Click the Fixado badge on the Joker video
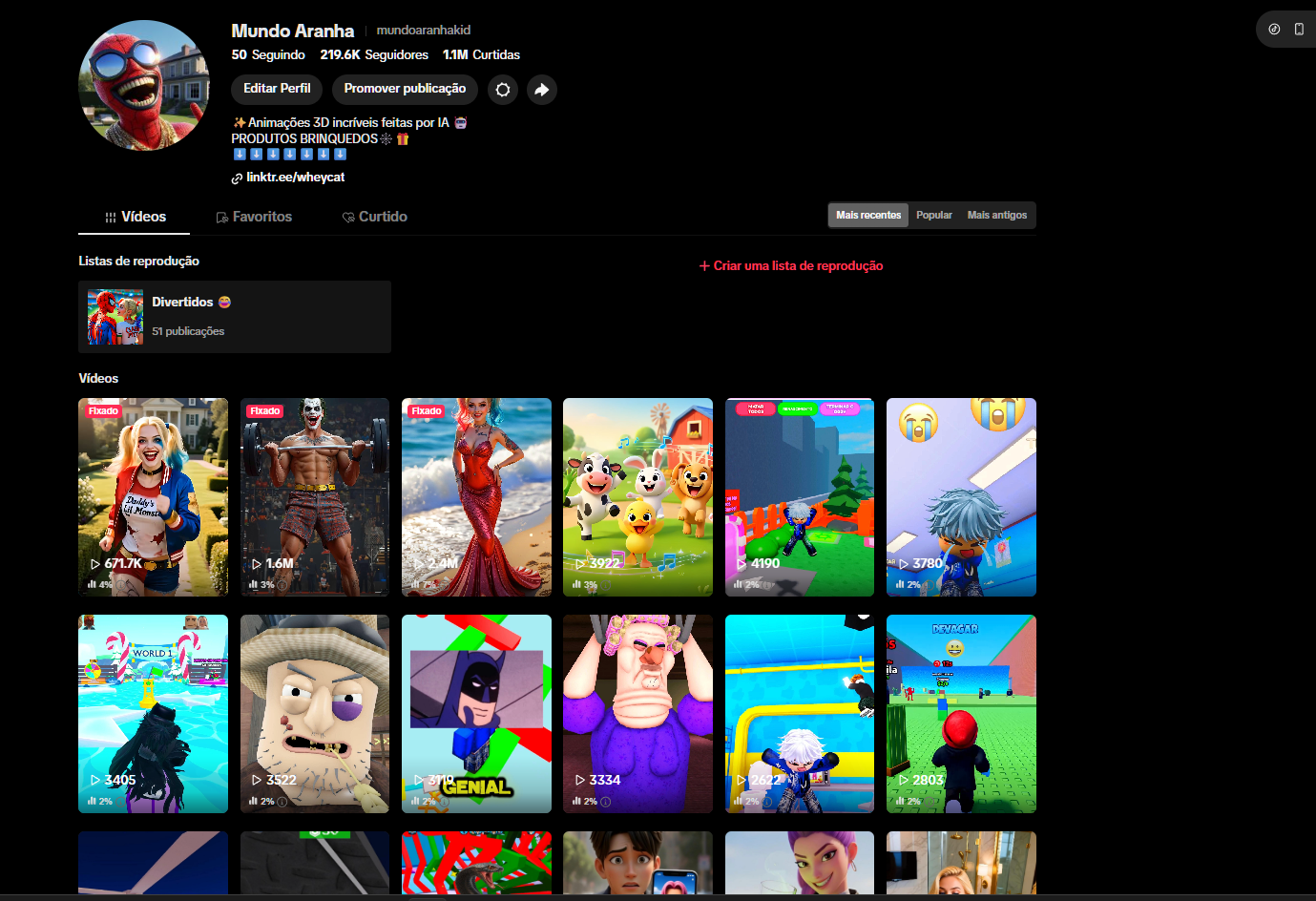 click(264, 411)
